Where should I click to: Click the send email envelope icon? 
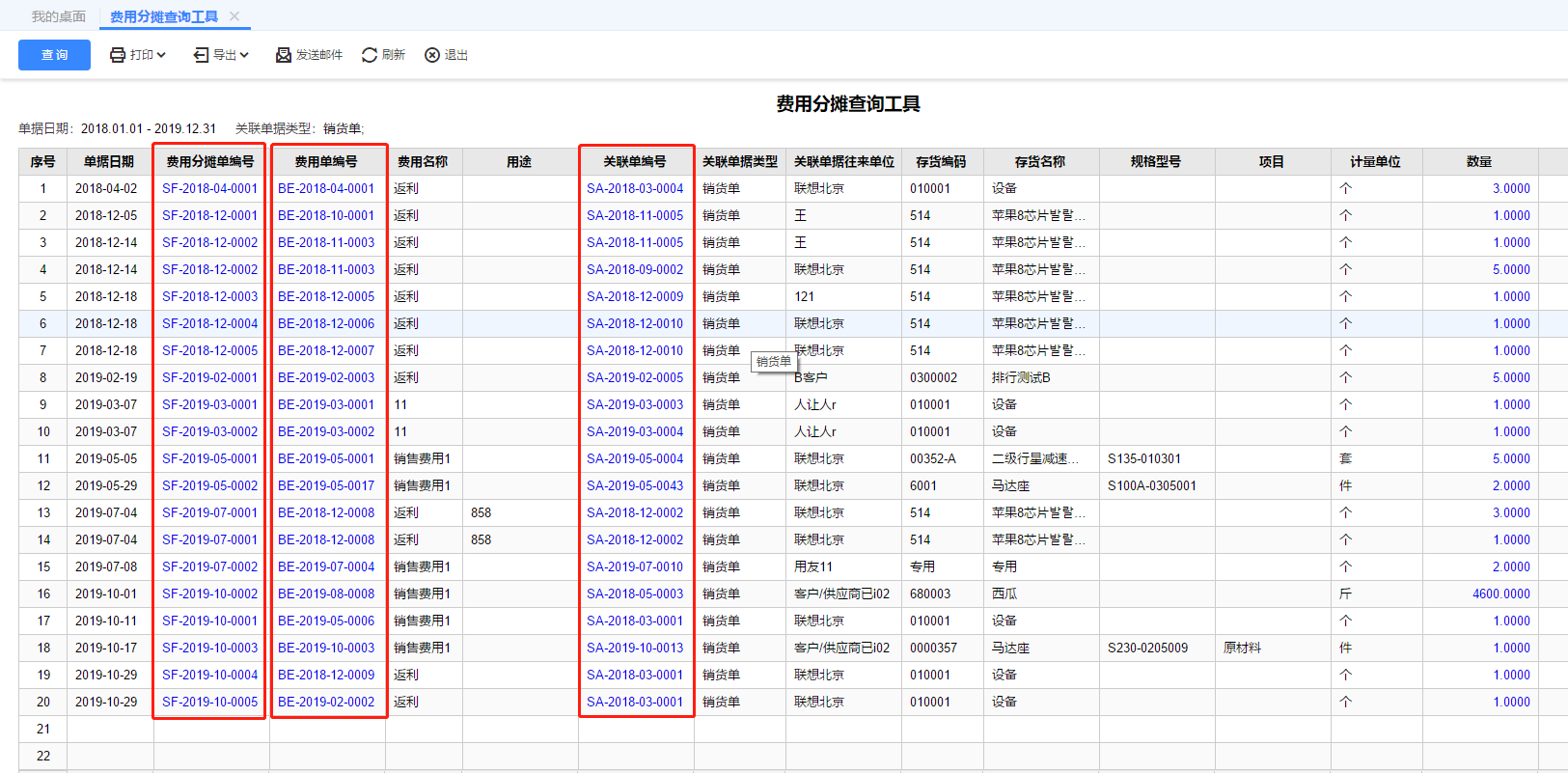[284, 55]
